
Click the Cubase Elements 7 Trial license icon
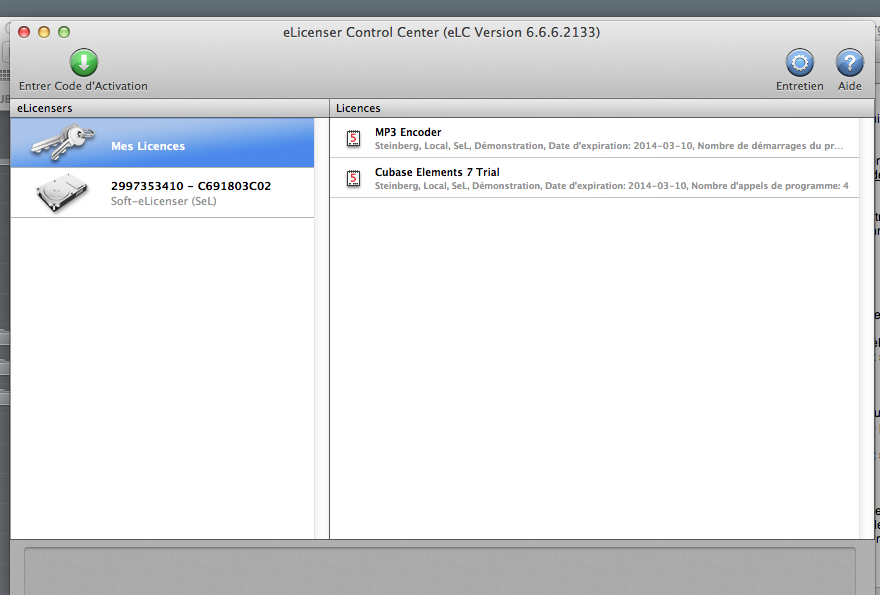coord(354,178)
